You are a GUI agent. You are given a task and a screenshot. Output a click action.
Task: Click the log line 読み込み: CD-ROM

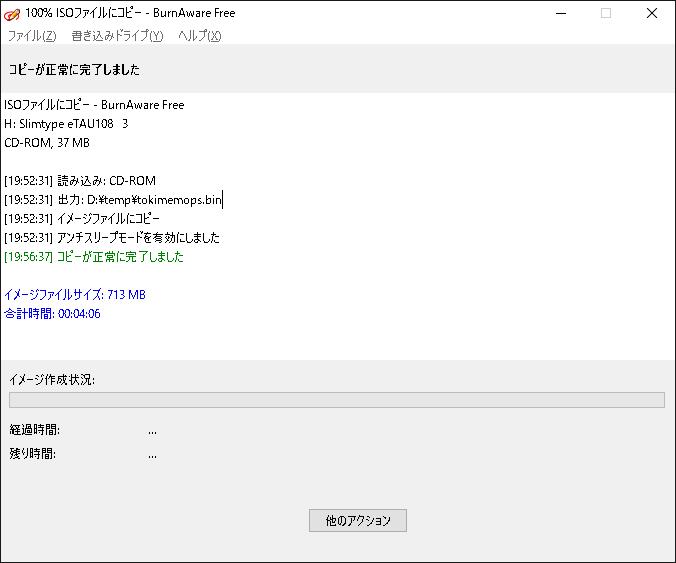80,181
